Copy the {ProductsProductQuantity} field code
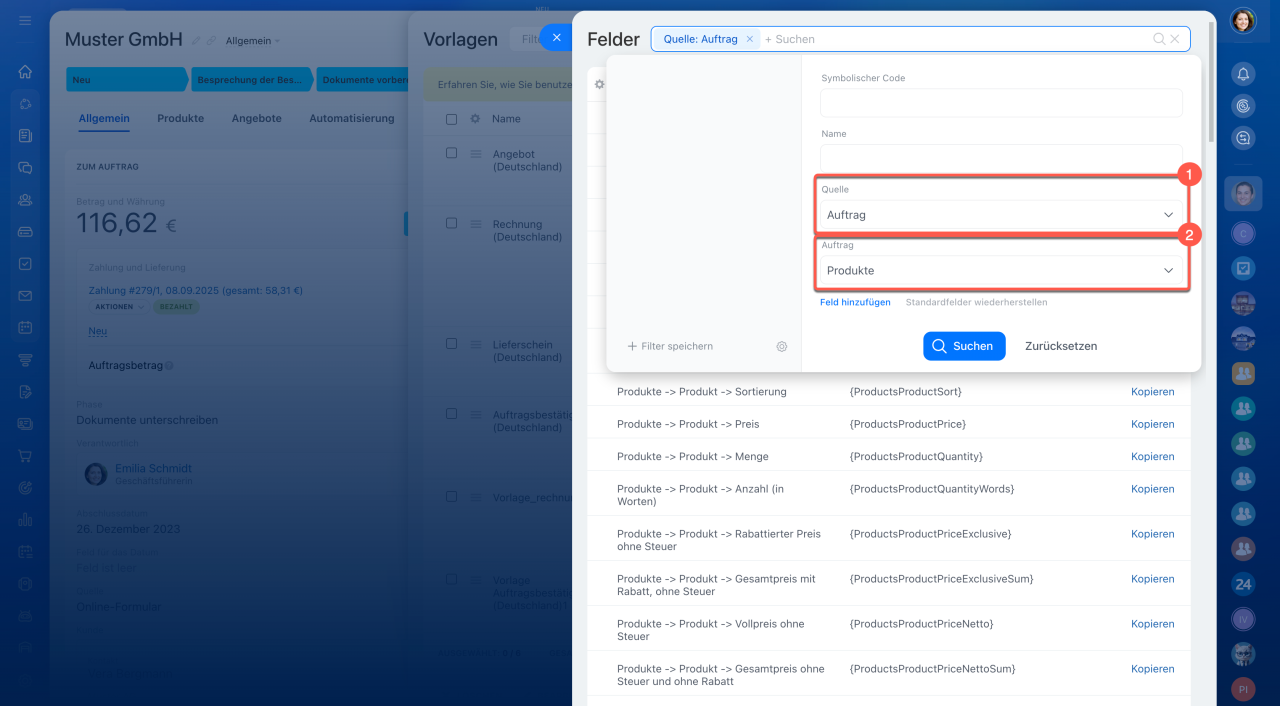The height and width of the screenshot is (706, 1280). (x=1152, y=456)
